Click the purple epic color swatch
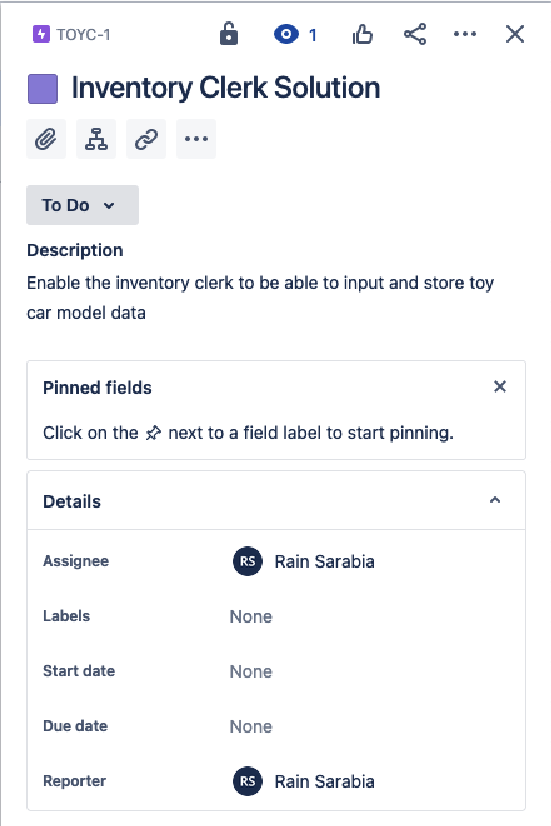 click(x=43, y=88)
